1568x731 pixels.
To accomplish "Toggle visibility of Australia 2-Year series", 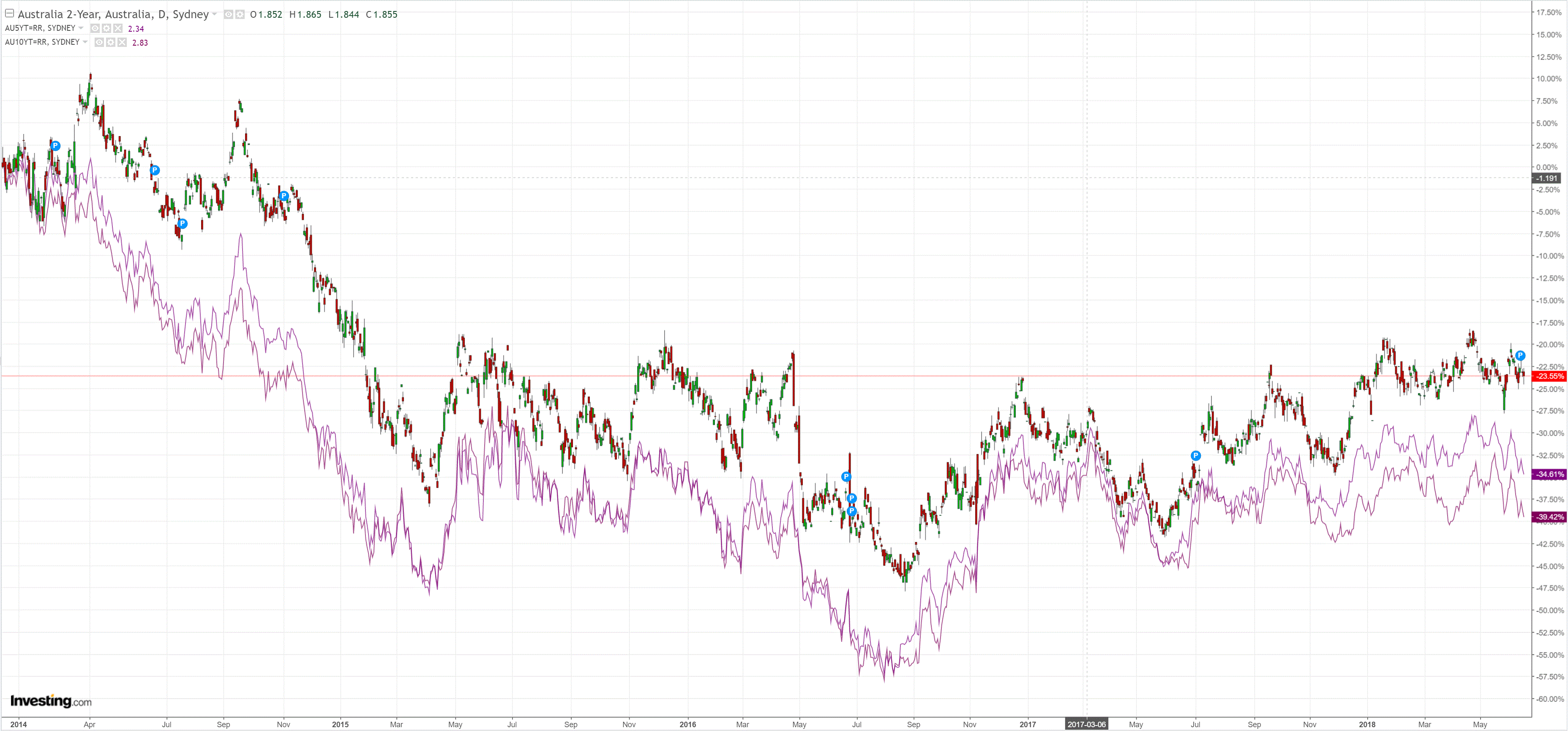I will click(x=228, y=14).
